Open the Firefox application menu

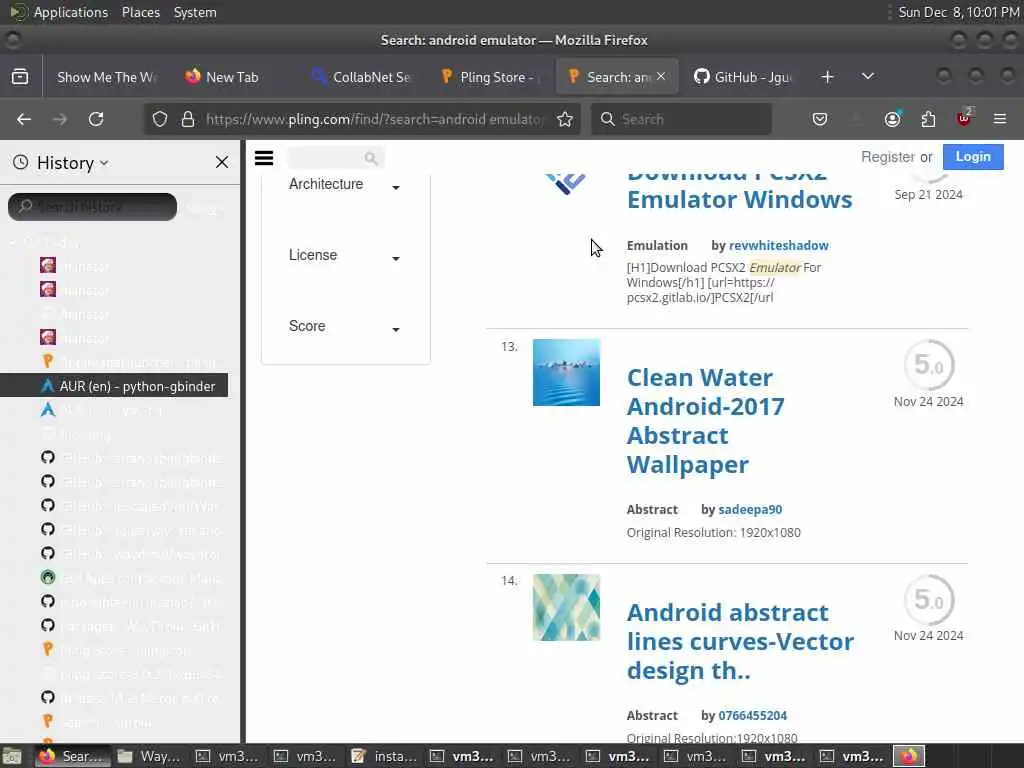point(1000,119)
